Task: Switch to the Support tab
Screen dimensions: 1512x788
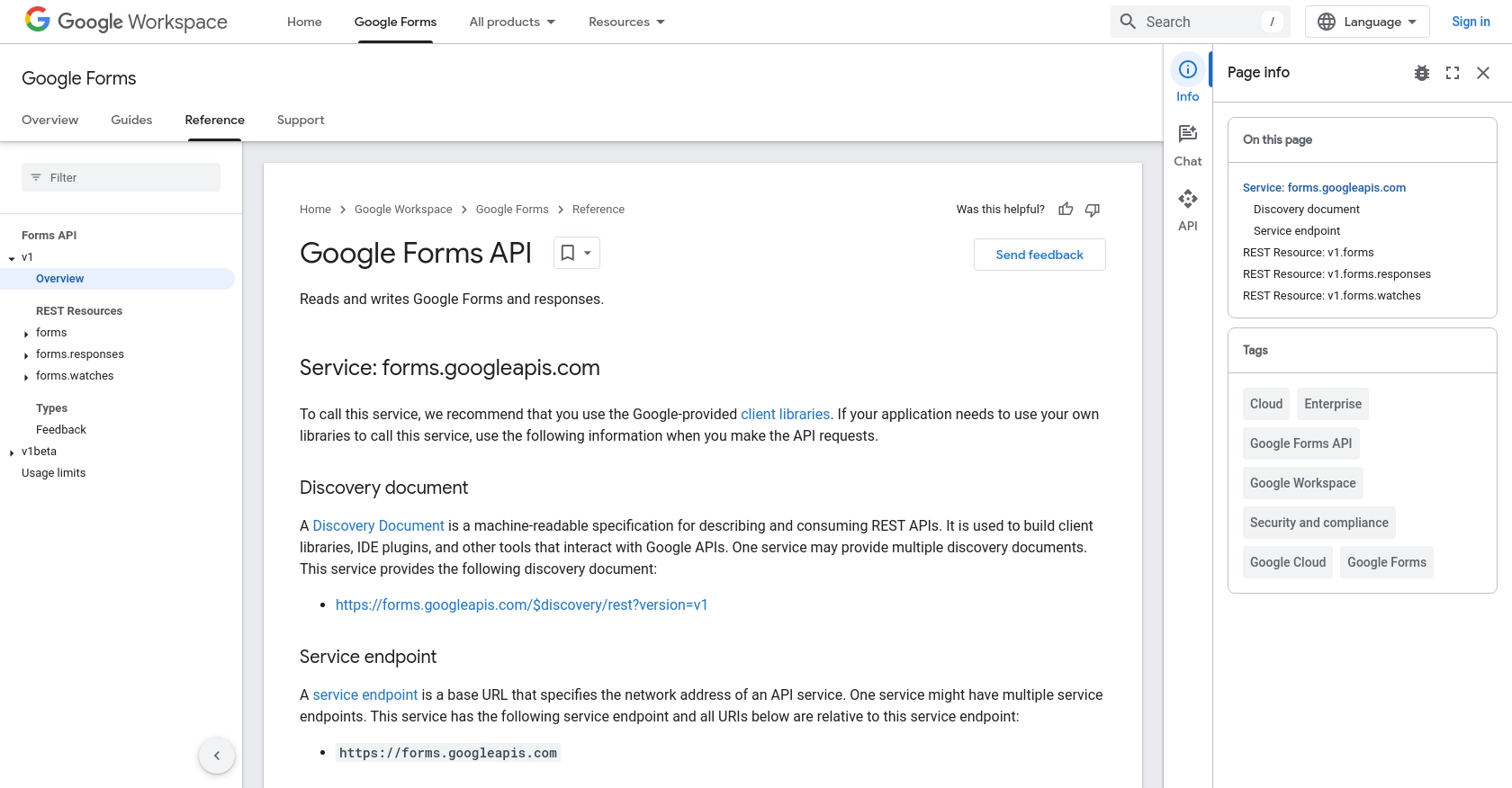Action: [301, 120]
